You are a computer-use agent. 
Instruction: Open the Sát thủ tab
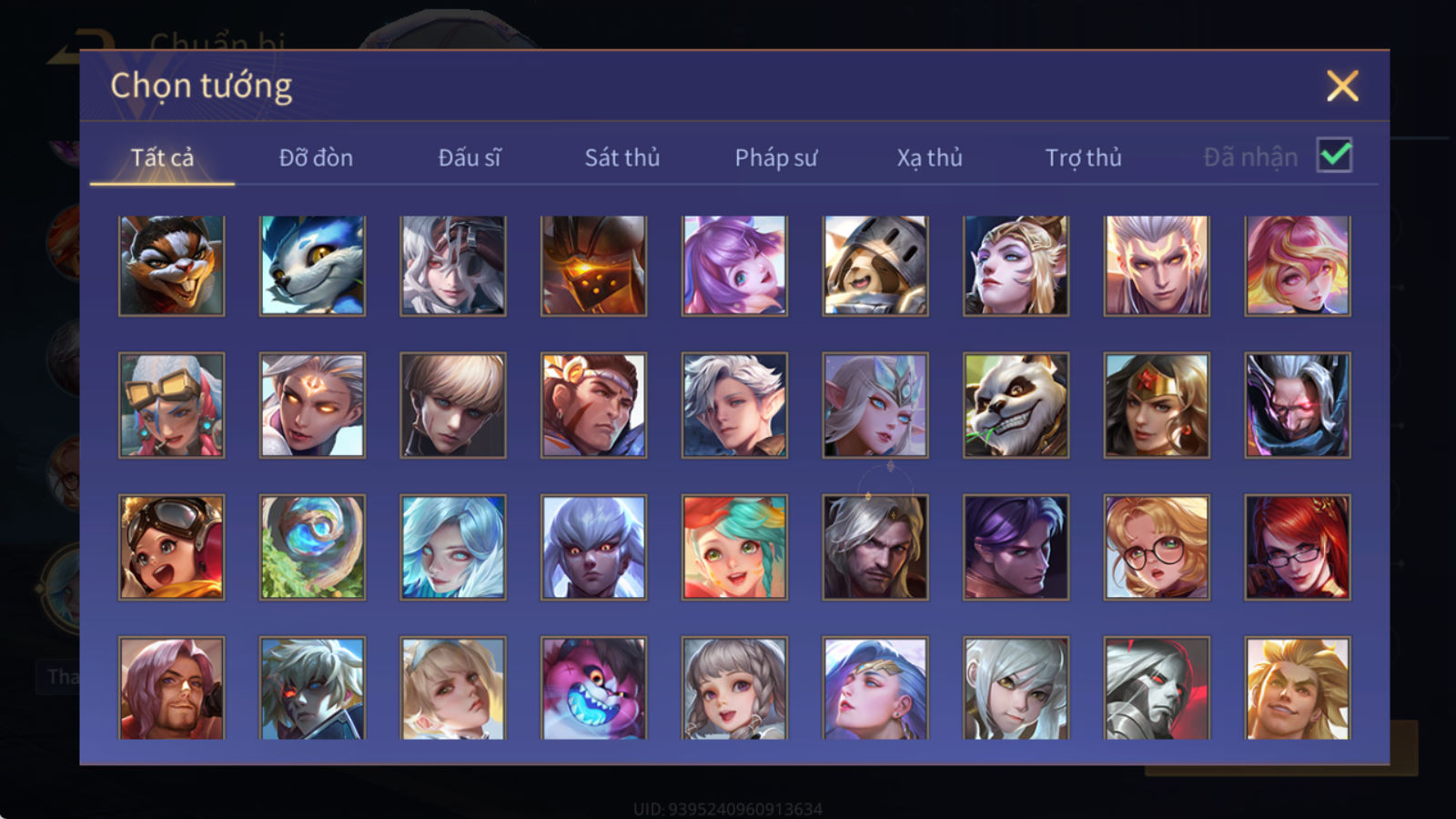point(622,157)
